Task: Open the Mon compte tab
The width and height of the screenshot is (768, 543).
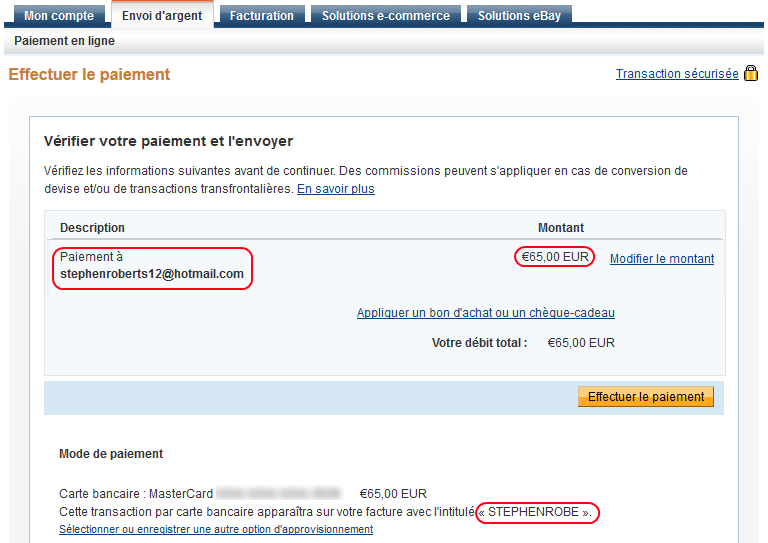Action: (59, 16)
